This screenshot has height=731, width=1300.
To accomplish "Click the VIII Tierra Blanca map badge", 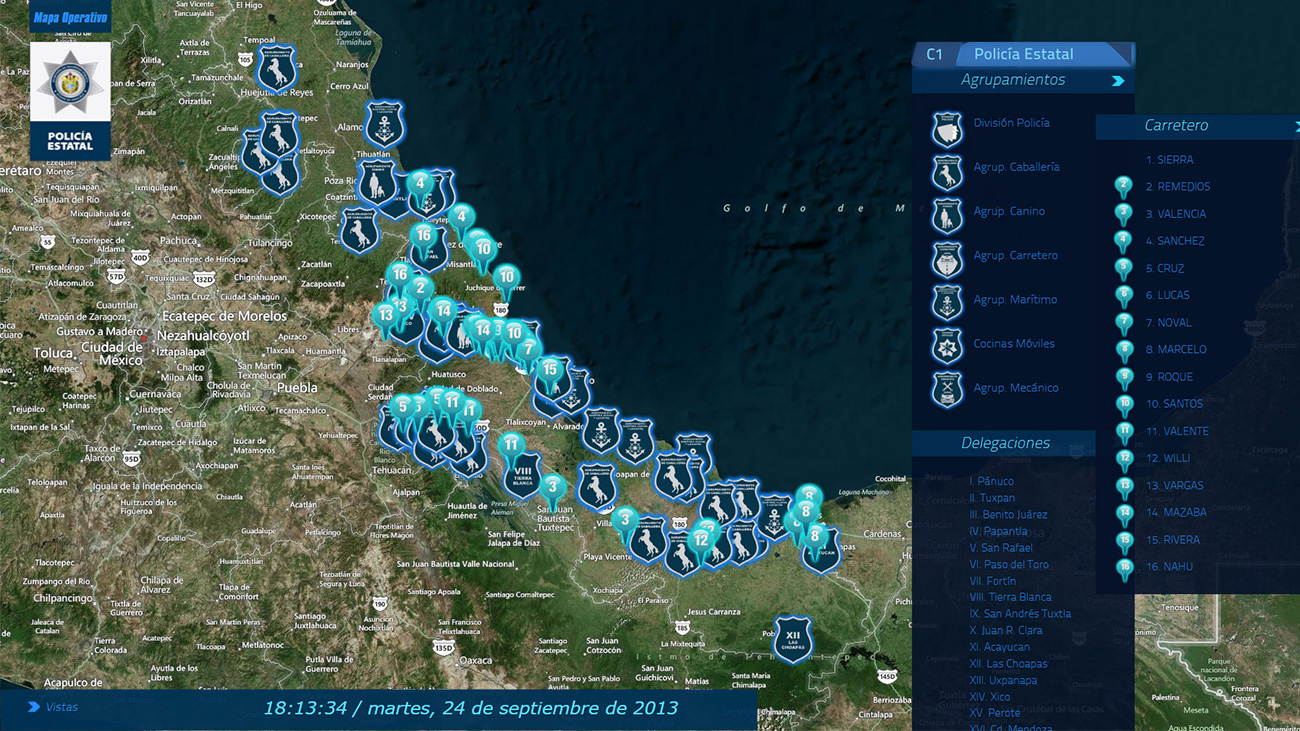I will click(x=522, y=475).
